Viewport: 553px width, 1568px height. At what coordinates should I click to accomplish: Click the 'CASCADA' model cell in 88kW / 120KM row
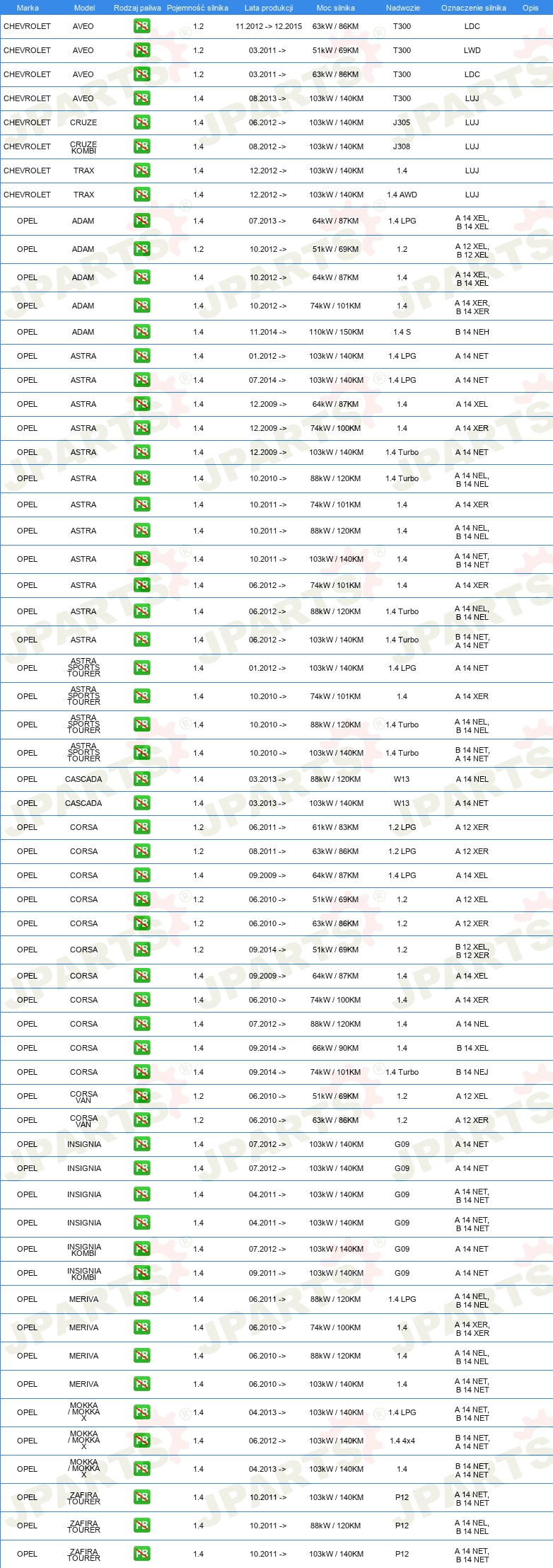pos(83,779)
